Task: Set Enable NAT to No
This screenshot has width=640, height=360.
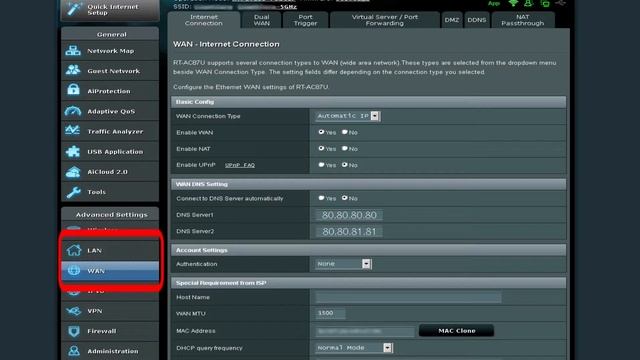Action: [345, 148]
